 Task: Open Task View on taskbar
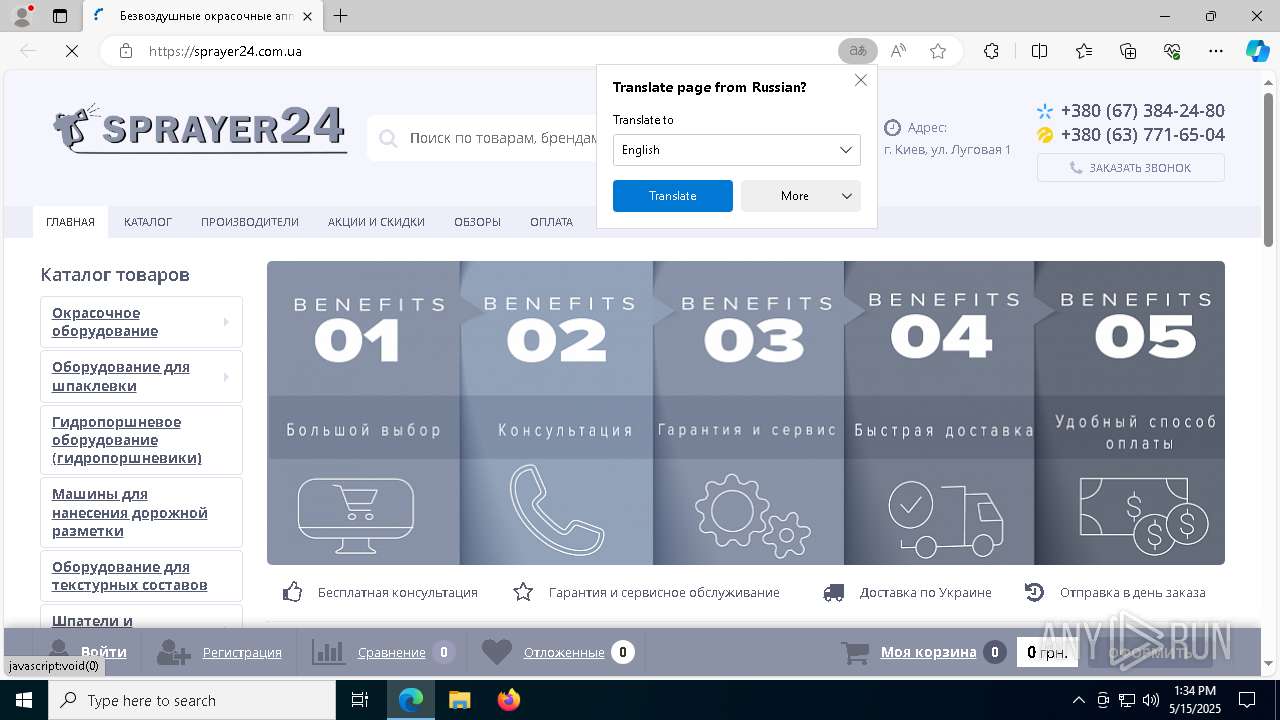[360, 700]
